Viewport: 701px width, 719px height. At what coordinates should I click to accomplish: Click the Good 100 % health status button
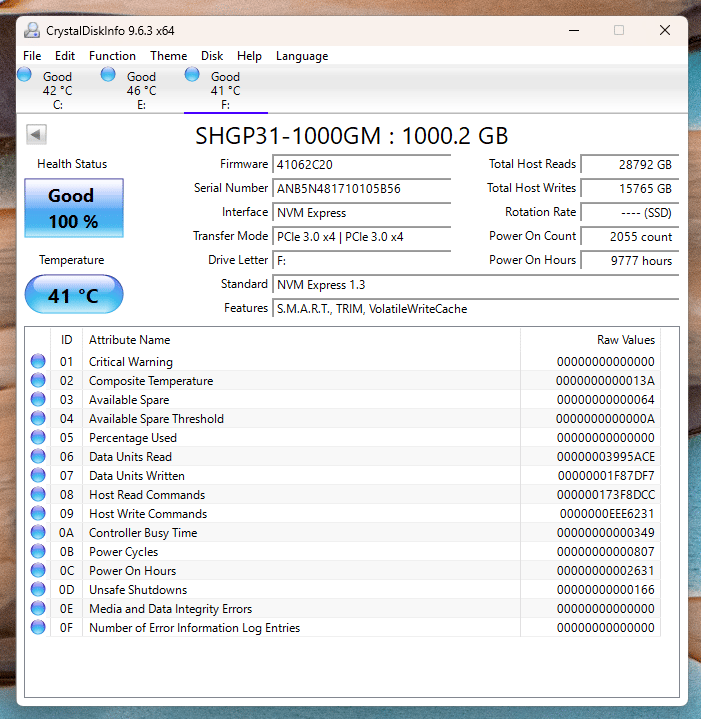(74, 208)
